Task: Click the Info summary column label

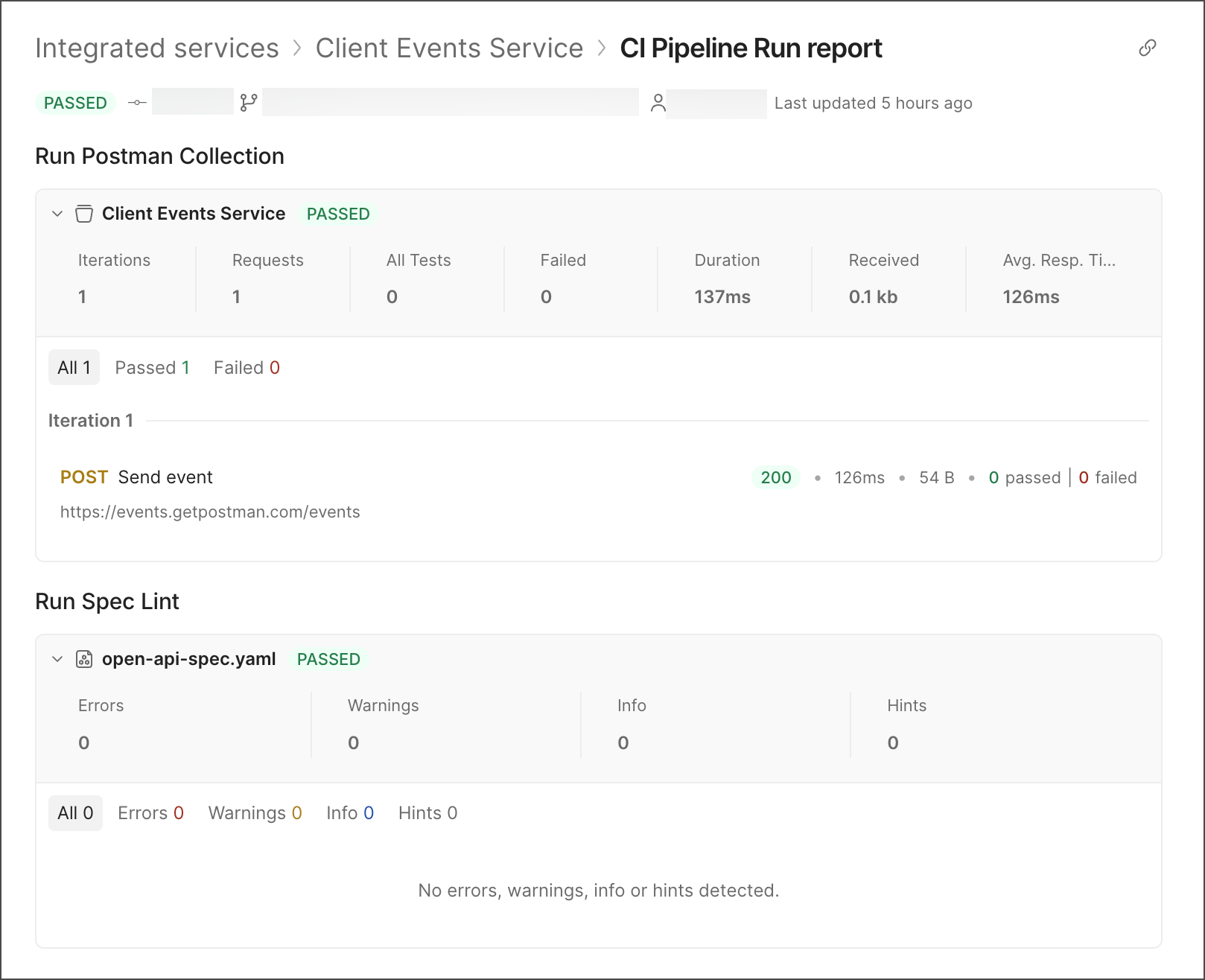Action: click(632, 705)
